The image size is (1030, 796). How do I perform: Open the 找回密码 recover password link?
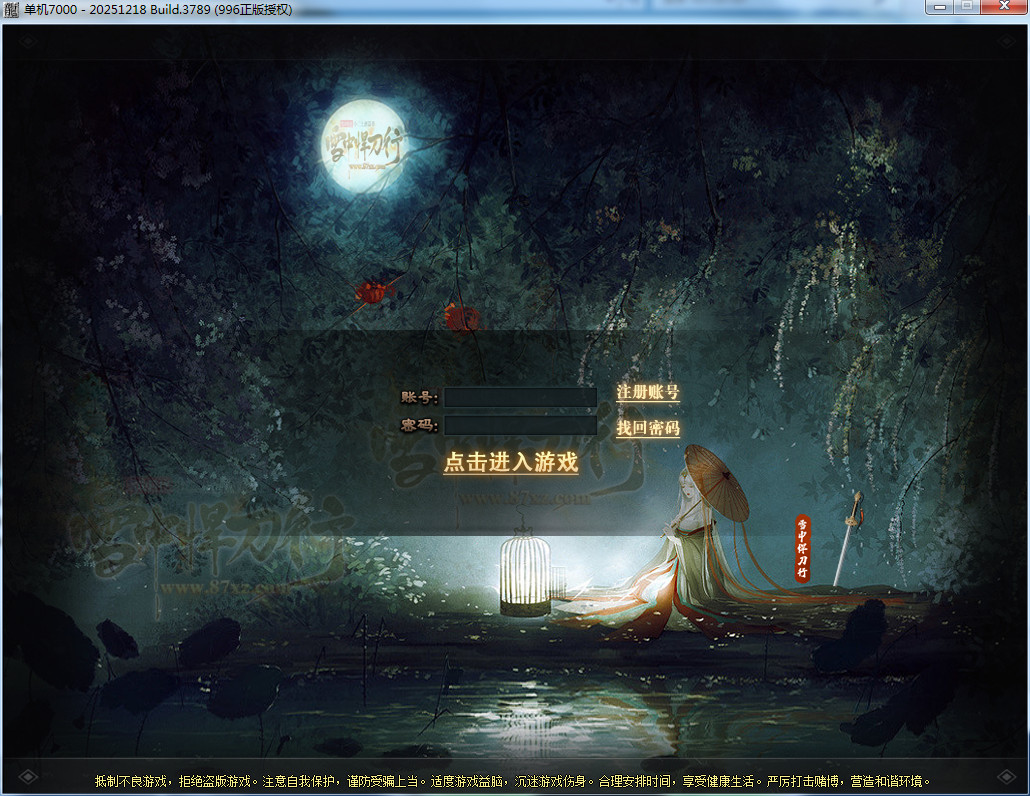coord(647,428)
